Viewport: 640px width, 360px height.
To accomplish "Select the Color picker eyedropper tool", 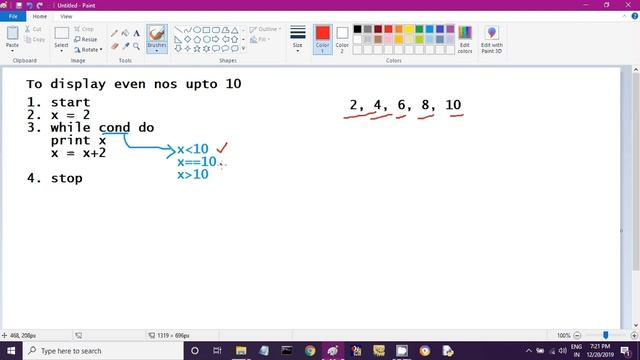I will pos(125,46).
